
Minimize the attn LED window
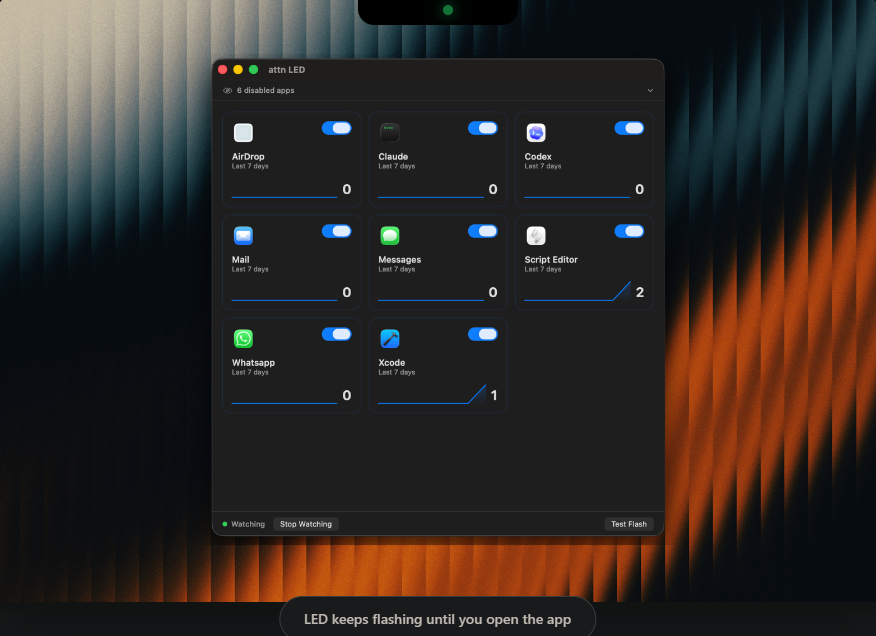(x=238, y=69)
